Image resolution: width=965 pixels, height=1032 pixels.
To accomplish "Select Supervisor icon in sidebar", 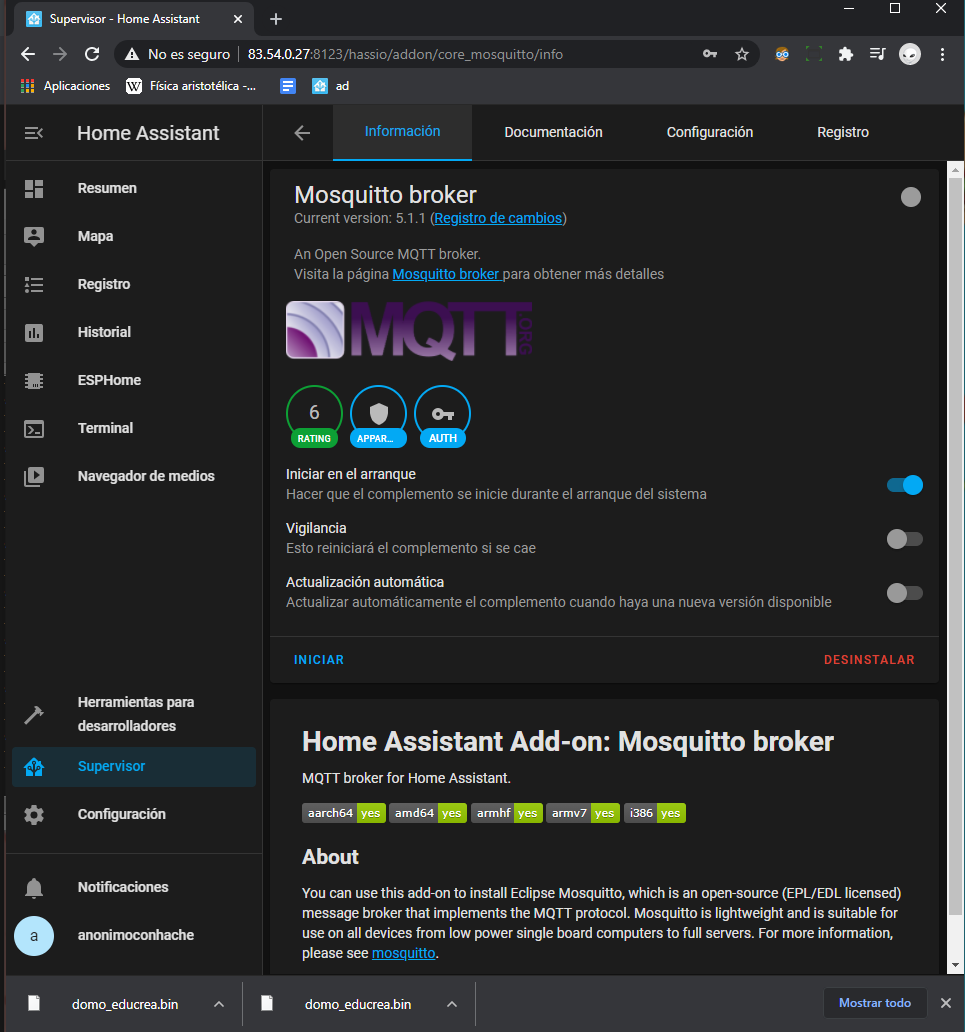I will [x=34, y=767].
